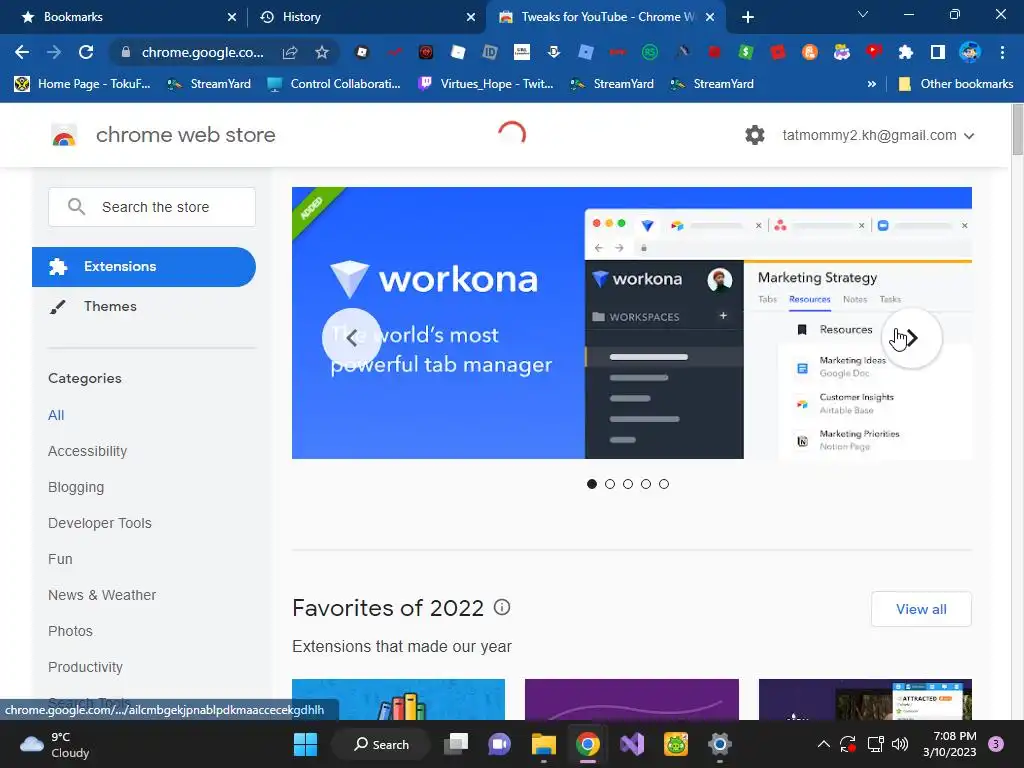Click the green RS extension icon
1024x768 pixels.
pyautogui.click(x=650, y=52)
